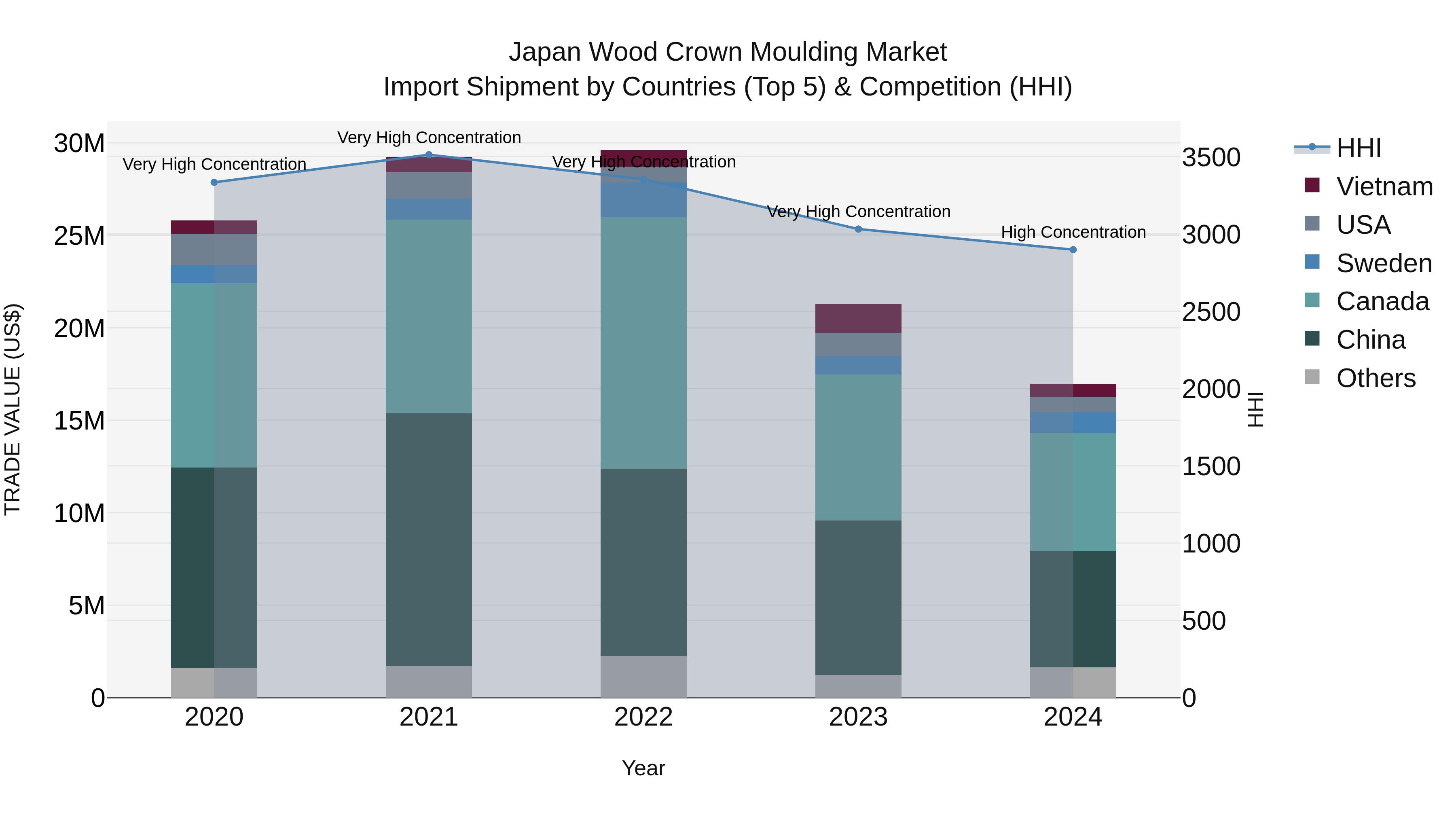The image size is (1456, 819).
Task: Click the 2021 HHI data point
Action: (428, 155)
